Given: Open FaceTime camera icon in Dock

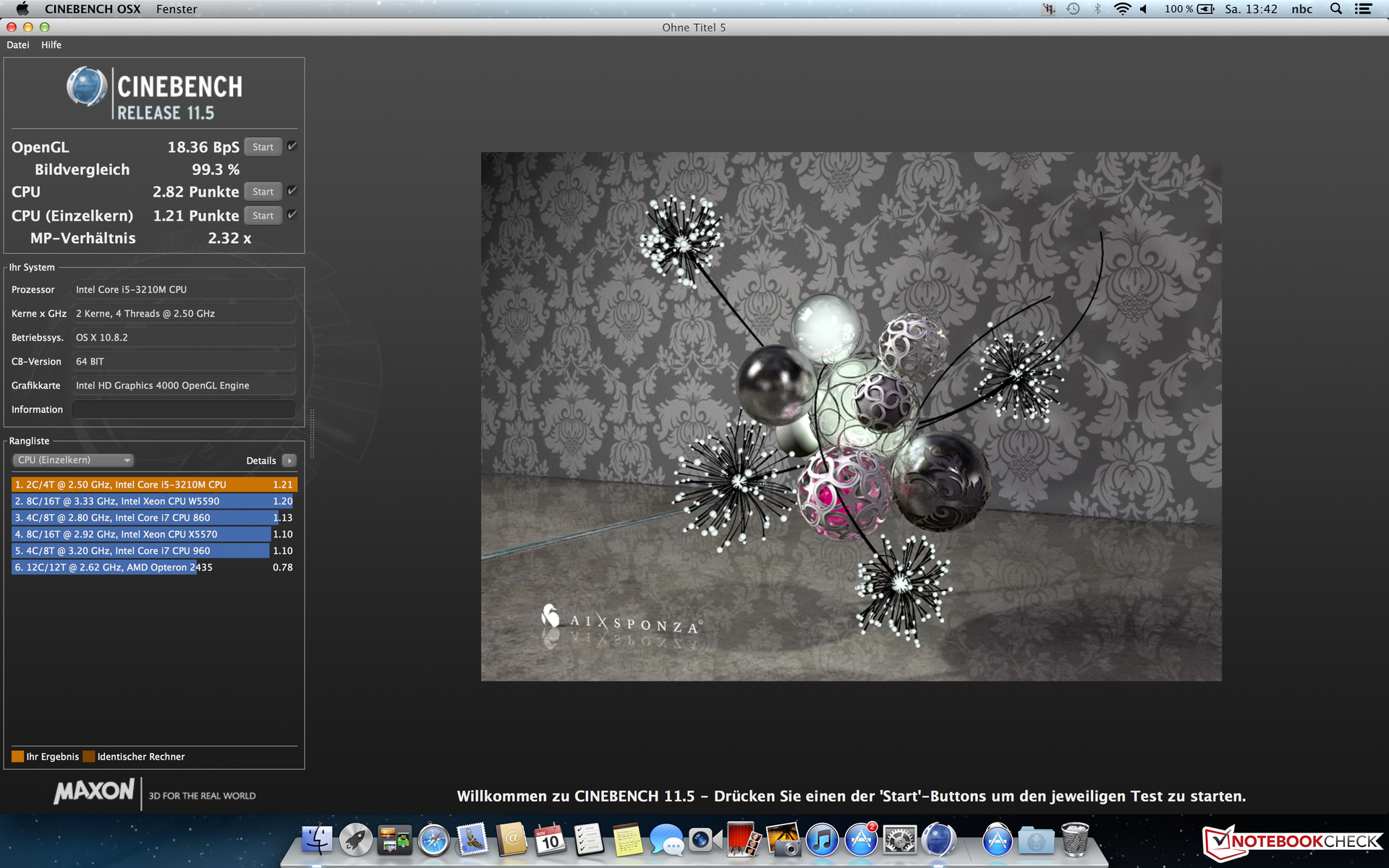Looking at the screenshot, I should pyautogui.click(x=705, y=841).
